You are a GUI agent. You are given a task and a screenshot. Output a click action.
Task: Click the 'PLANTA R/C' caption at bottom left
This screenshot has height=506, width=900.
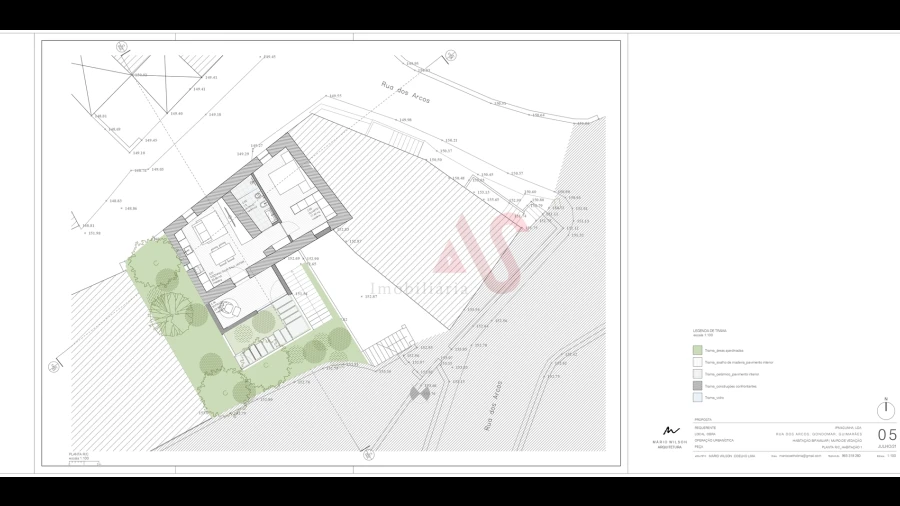coord(79,453)
